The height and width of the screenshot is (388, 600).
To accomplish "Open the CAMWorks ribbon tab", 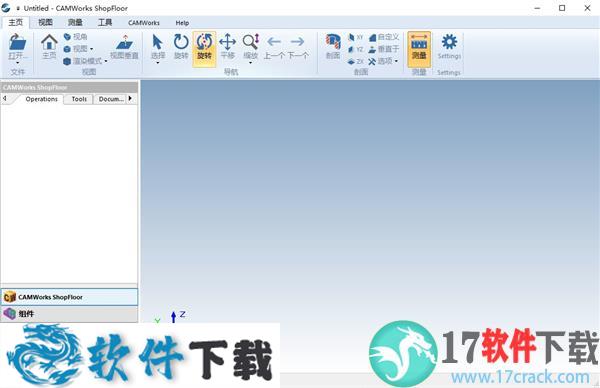I will tap(144, 23).
